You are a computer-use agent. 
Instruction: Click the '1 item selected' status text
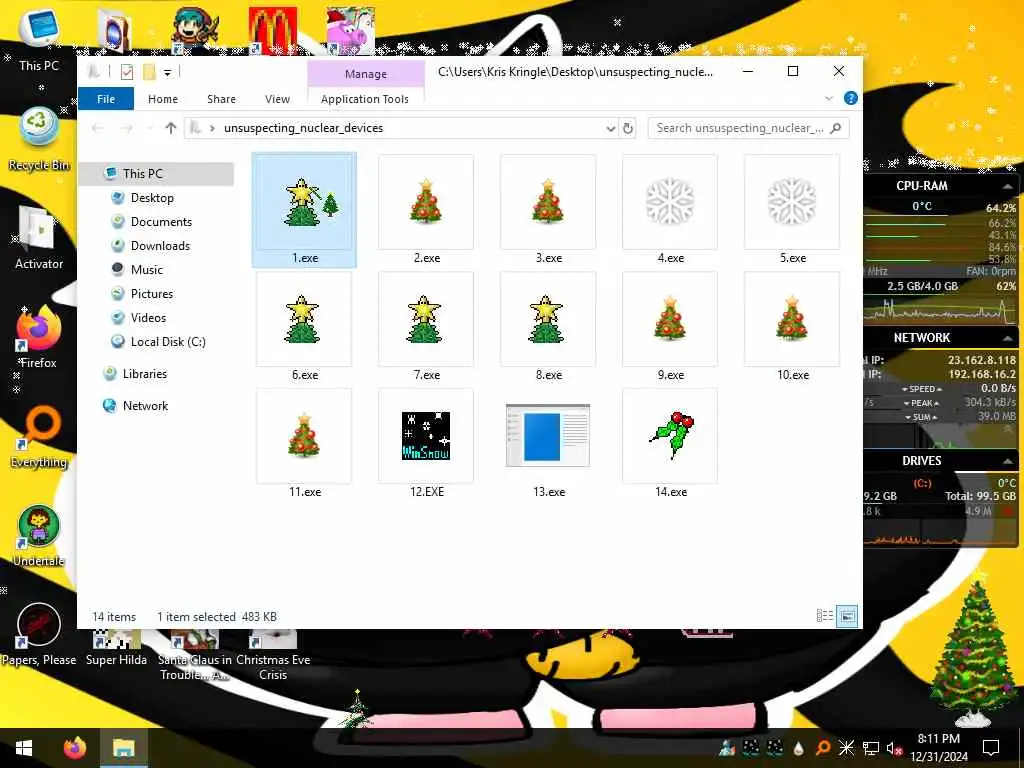coord(196,616)
